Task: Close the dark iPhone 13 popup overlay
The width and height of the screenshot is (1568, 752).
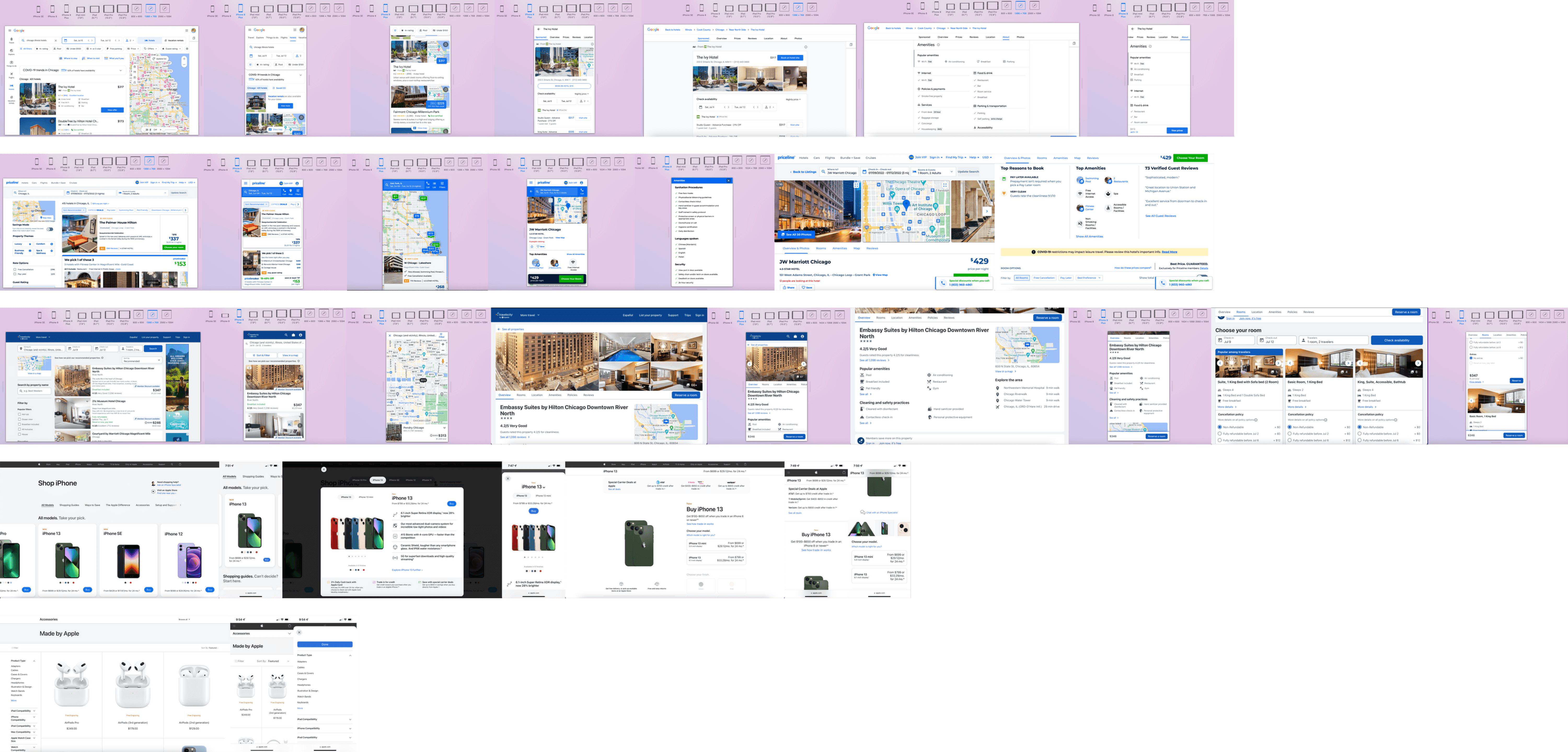Action: pyautogui.click(x=324, y=469)
